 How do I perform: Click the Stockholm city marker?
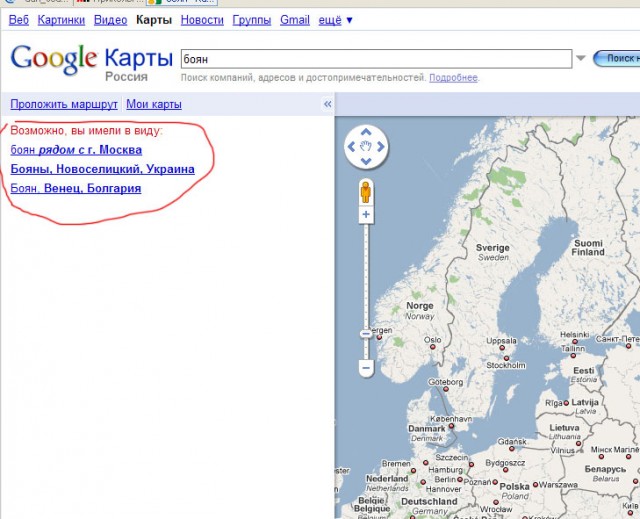click(x=506, y=358)
